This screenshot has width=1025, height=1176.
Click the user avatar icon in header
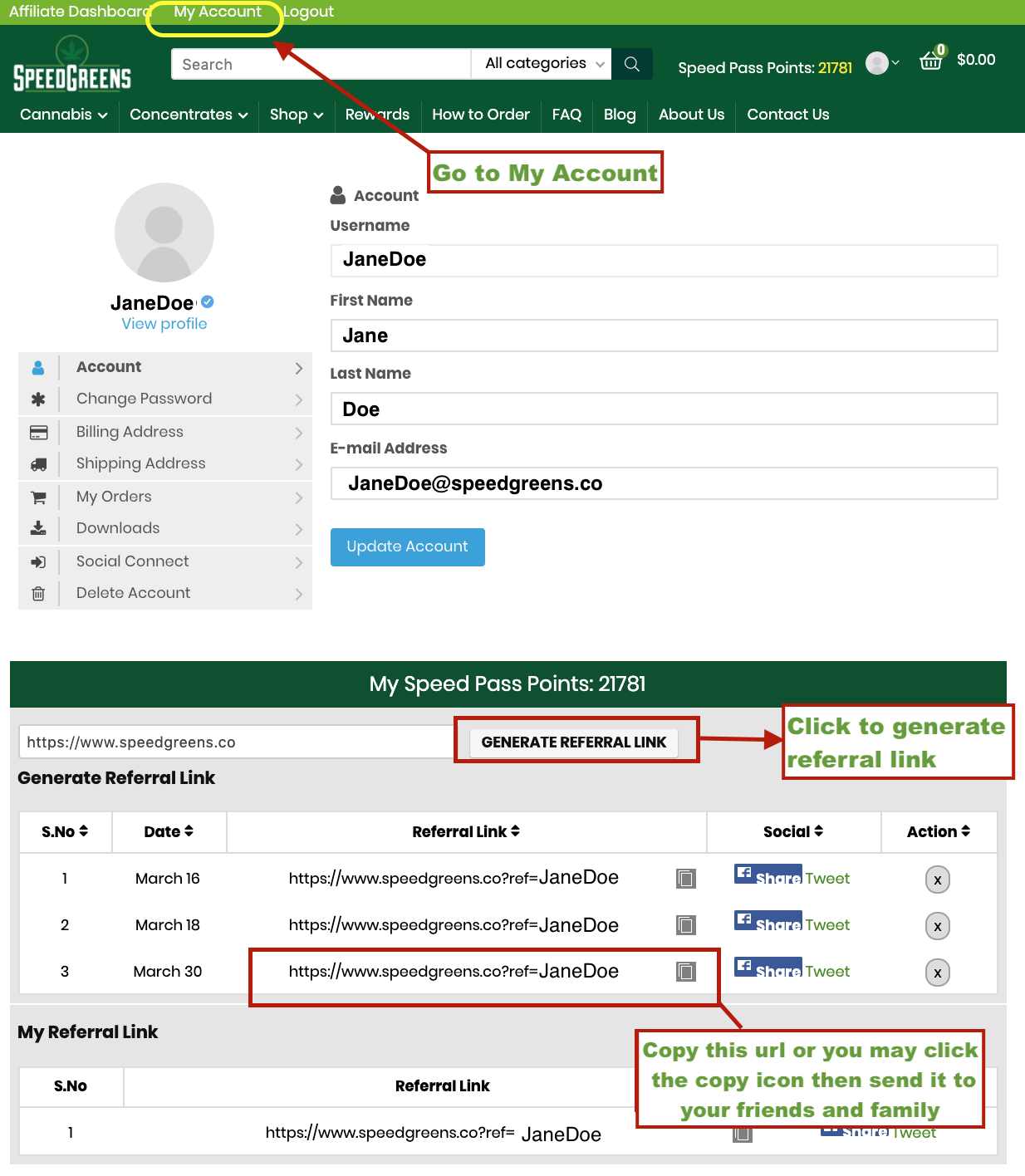877,63
